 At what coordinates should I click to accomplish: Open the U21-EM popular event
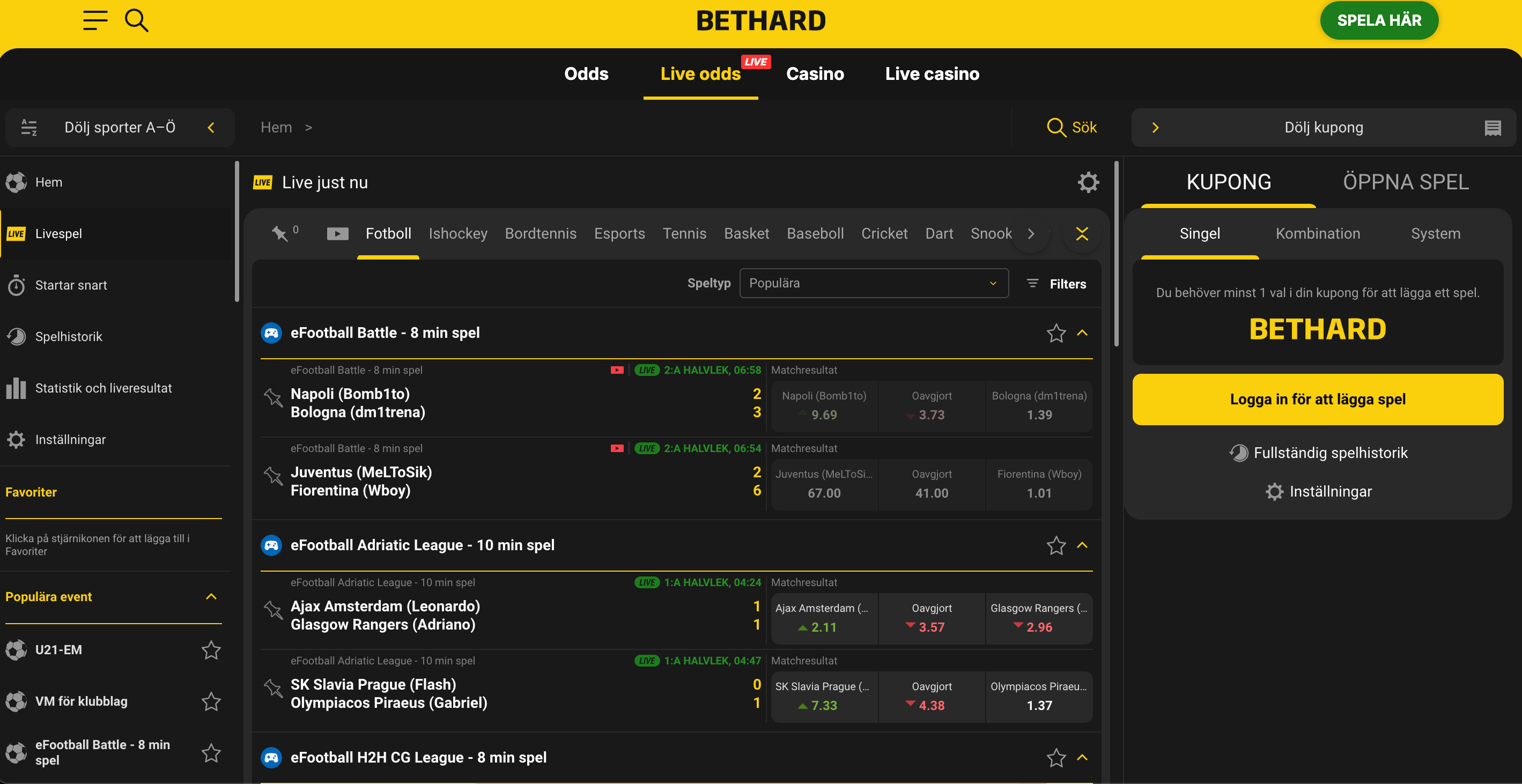click(58, 649)
